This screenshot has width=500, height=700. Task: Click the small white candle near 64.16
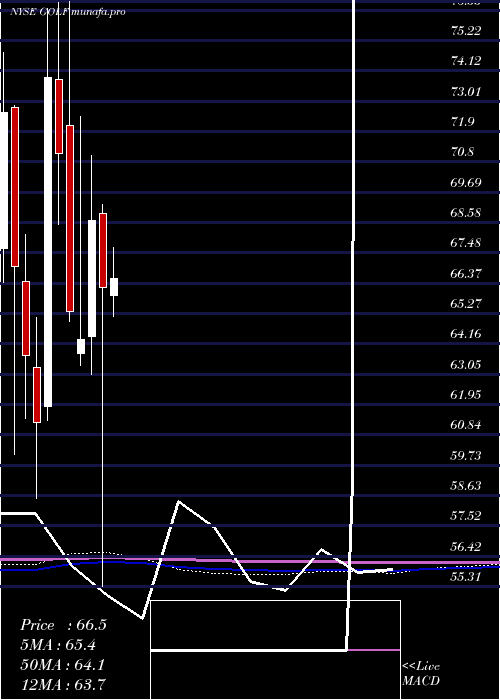tap(81, 346)
